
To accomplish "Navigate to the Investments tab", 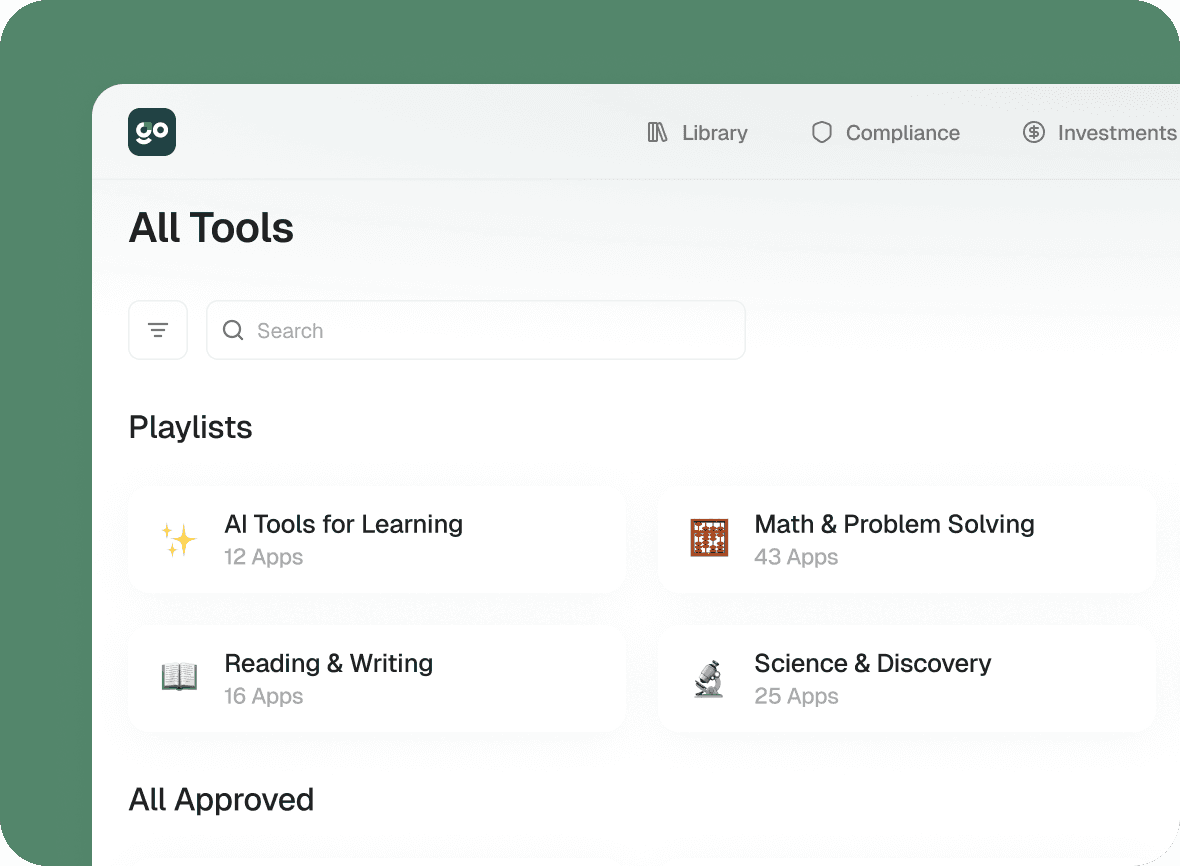I will tap(1099, 132).
